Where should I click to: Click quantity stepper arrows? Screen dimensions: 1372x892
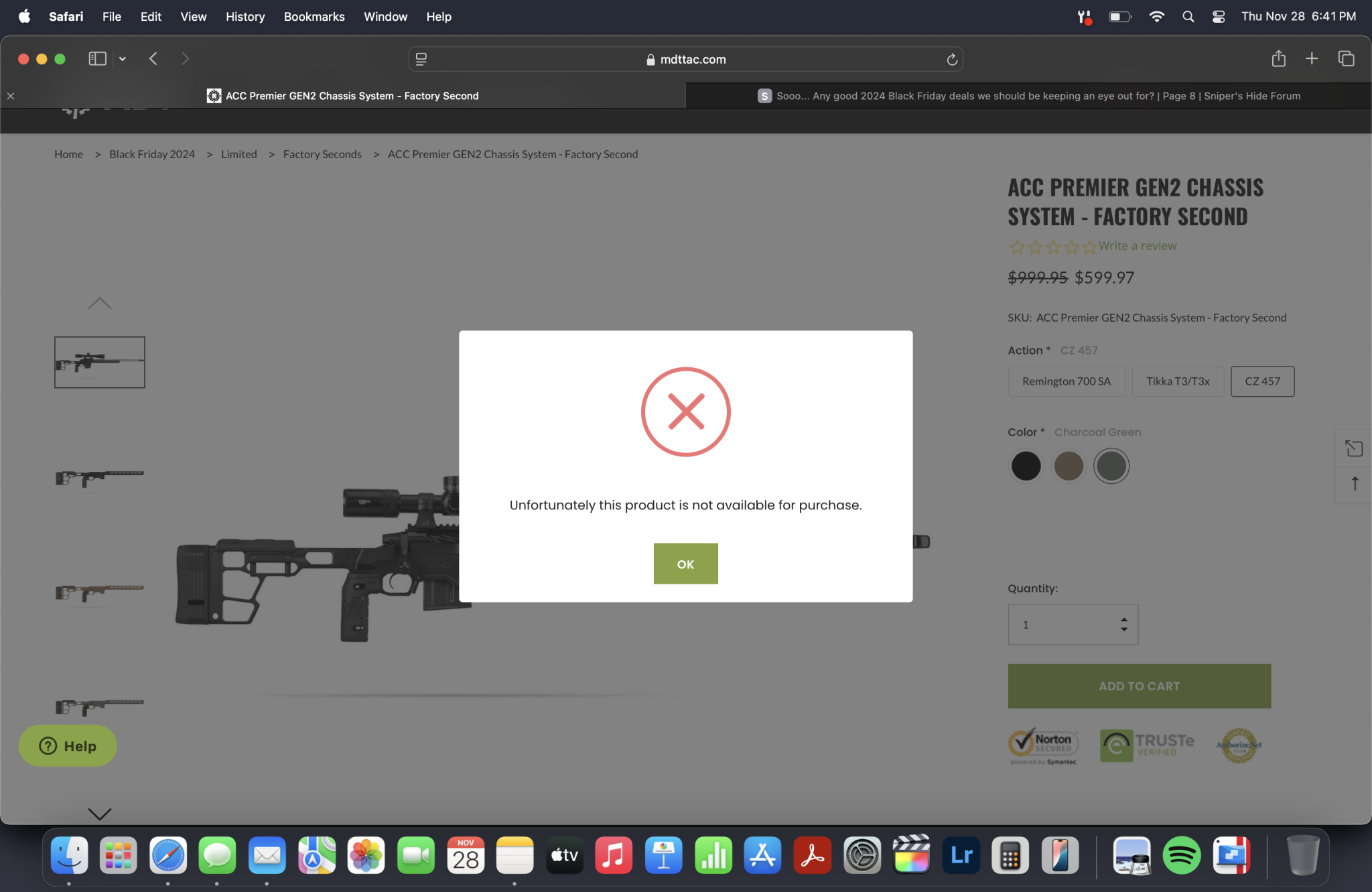tap(1124, 625)
